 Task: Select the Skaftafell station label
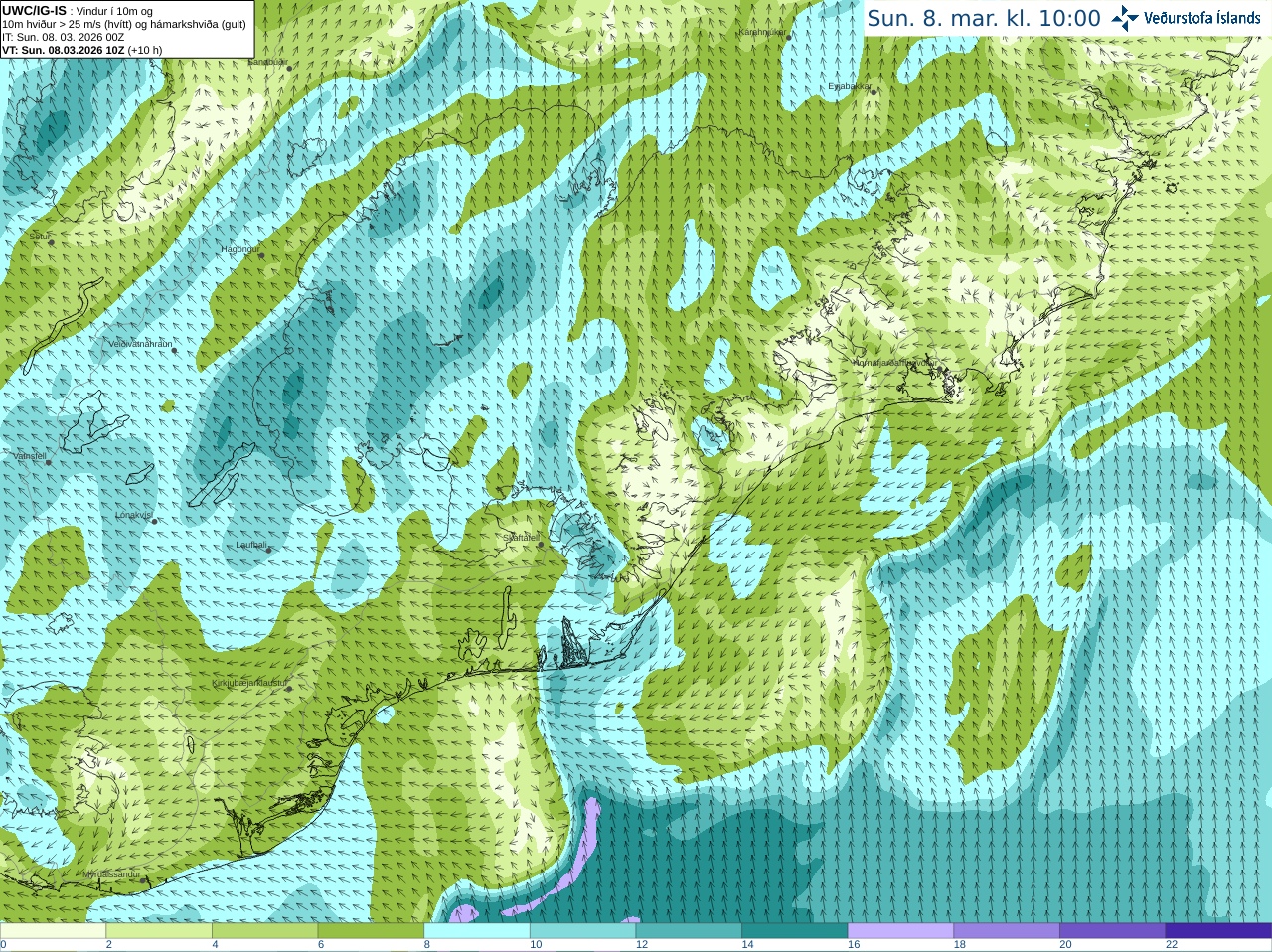(x=521, y=538)
